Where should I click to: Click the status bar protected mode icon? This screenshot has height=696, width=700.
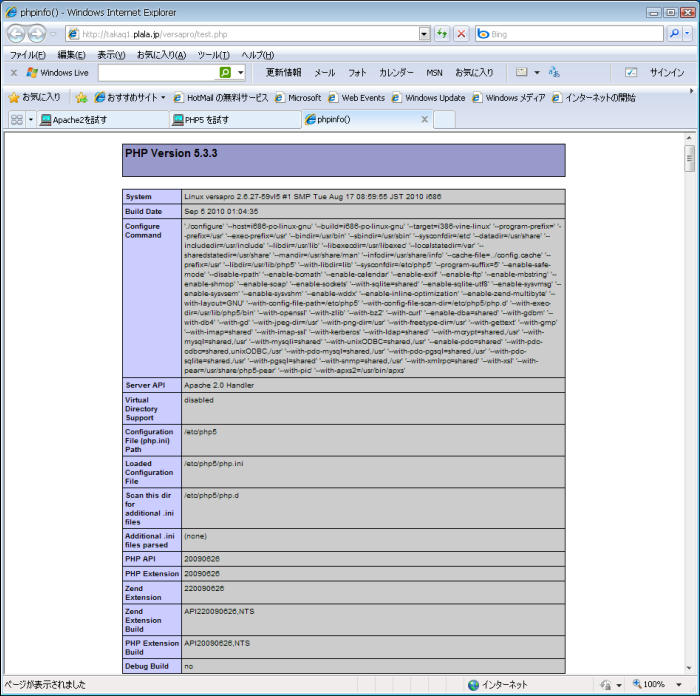click(605, 684)
